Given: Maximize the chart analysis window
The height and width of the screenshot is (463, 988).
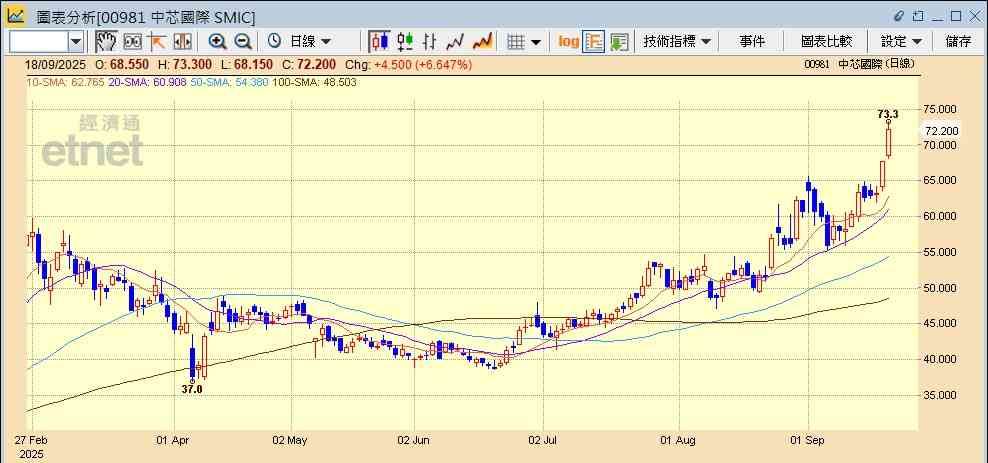Looking at the screenshot, I should (956, 16).
